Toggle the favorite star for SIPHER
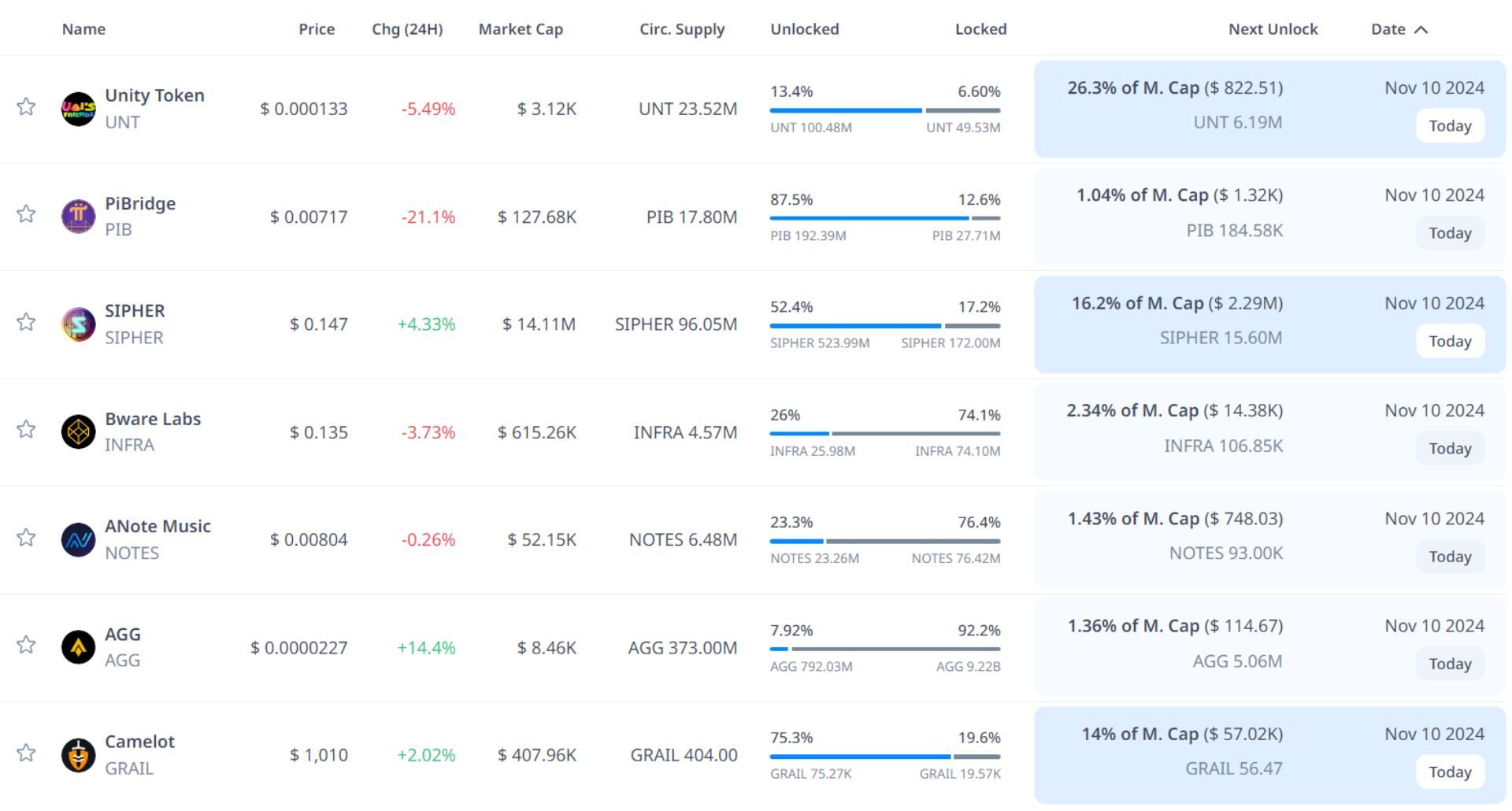The image size is (1512, 811). pos(26,322)
